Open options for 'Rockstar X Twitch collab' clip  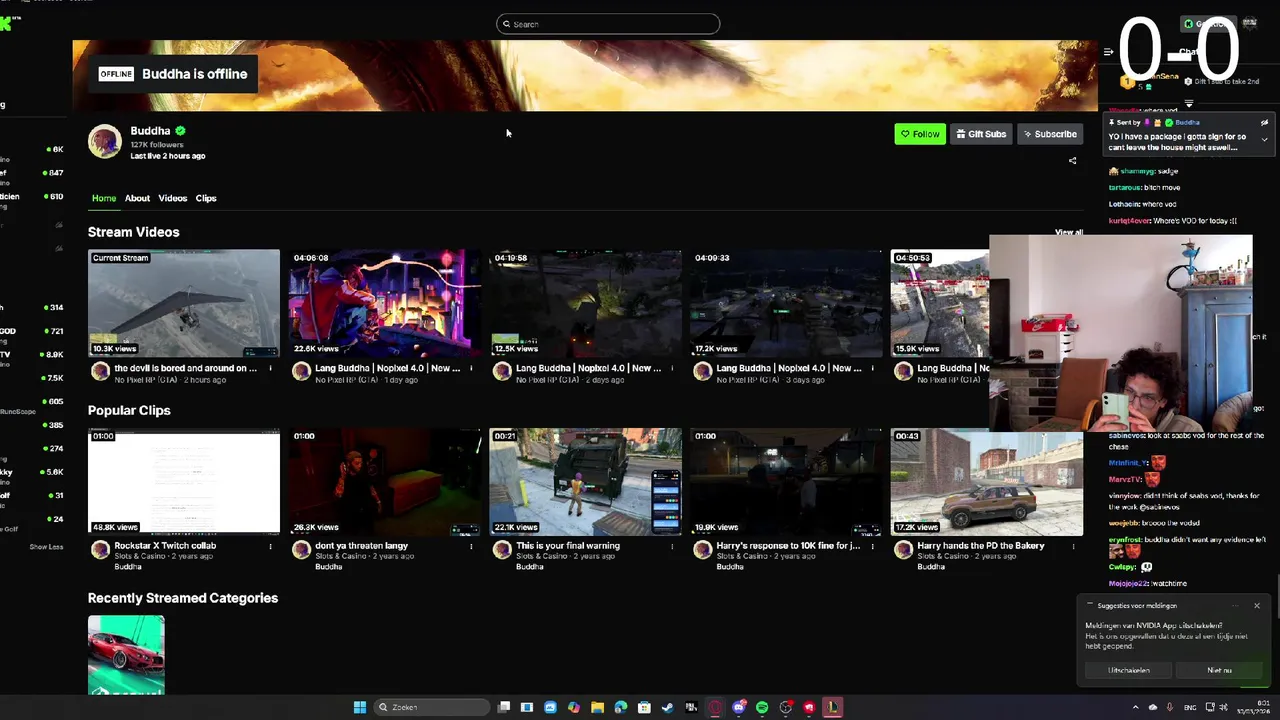(270, 546)
